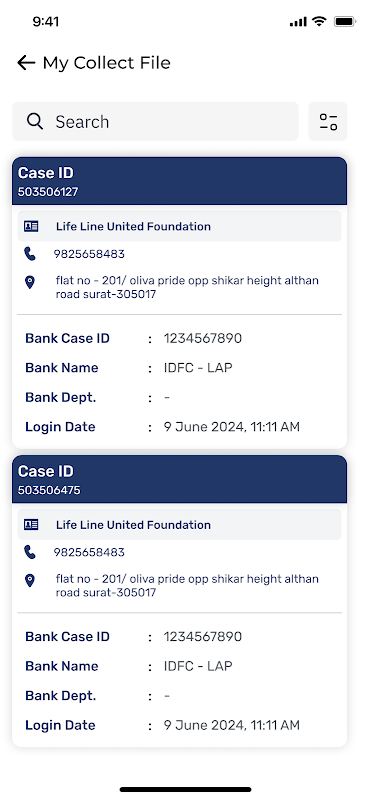Screen dimensions: 370x800
Task: Tap the location pin in case 503506475
Action: (30, 581)
